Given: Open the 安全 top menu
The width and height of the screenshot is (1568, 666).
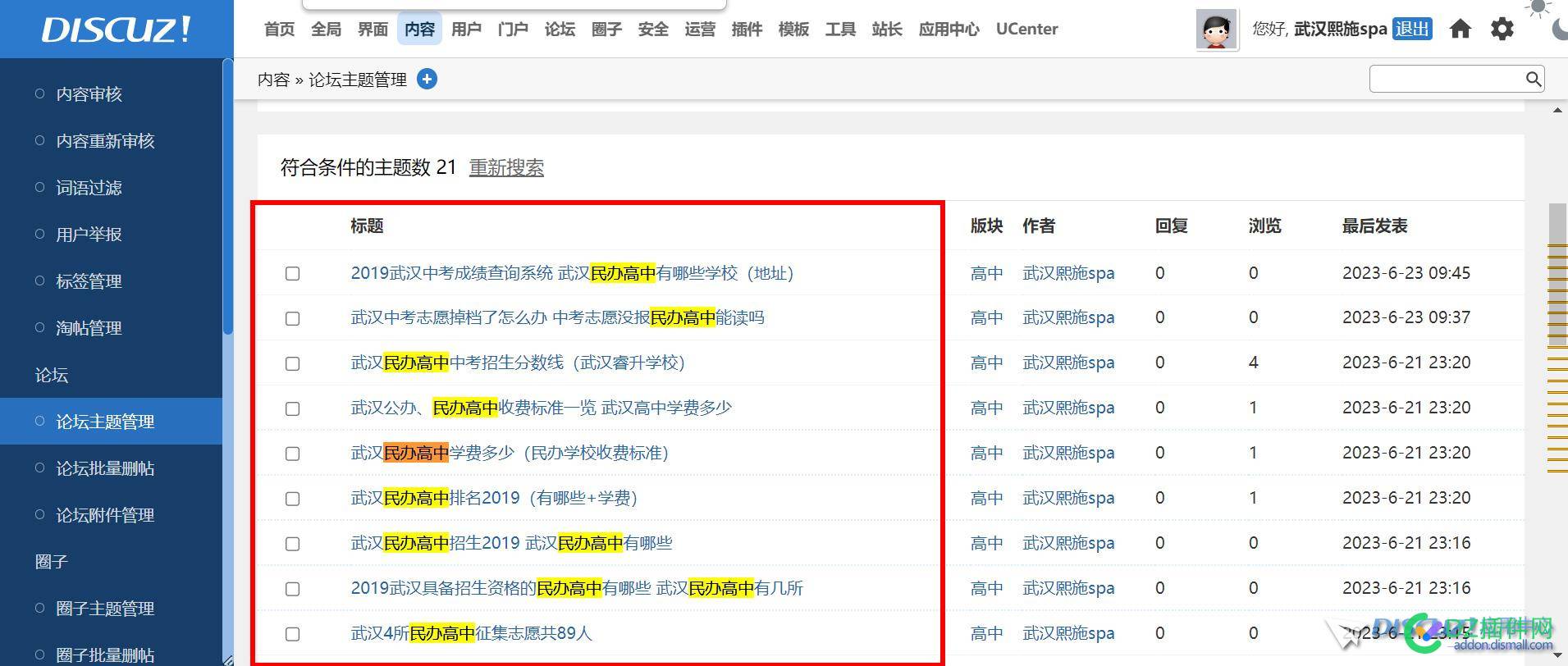Looking at the screenshot, I should (x=653, y=29).
